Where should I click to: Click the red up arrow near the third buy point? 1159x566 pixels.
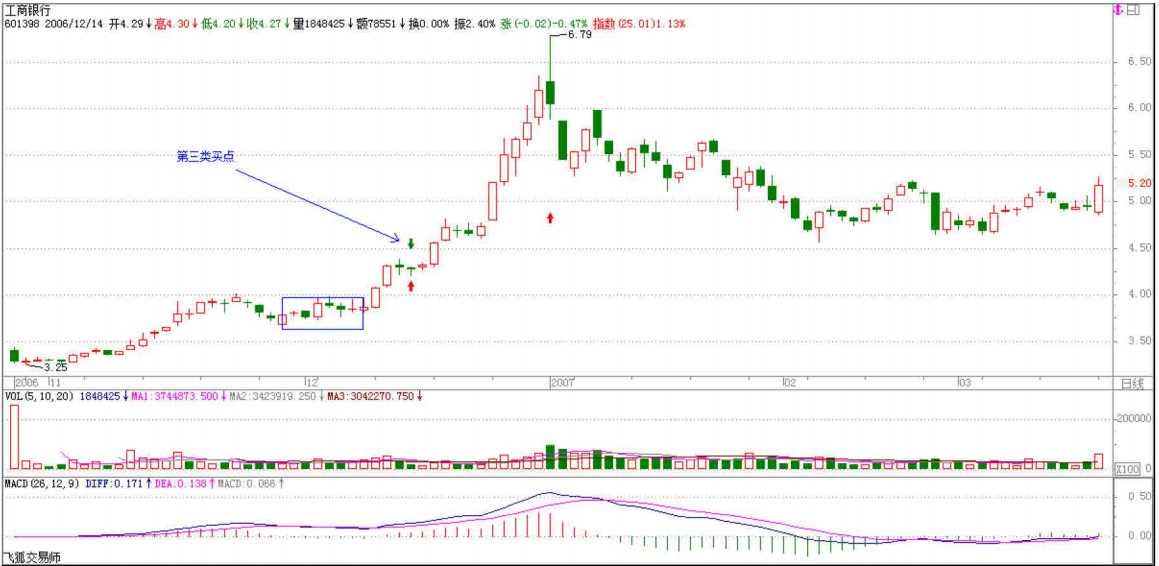click(x=411, y=286)
